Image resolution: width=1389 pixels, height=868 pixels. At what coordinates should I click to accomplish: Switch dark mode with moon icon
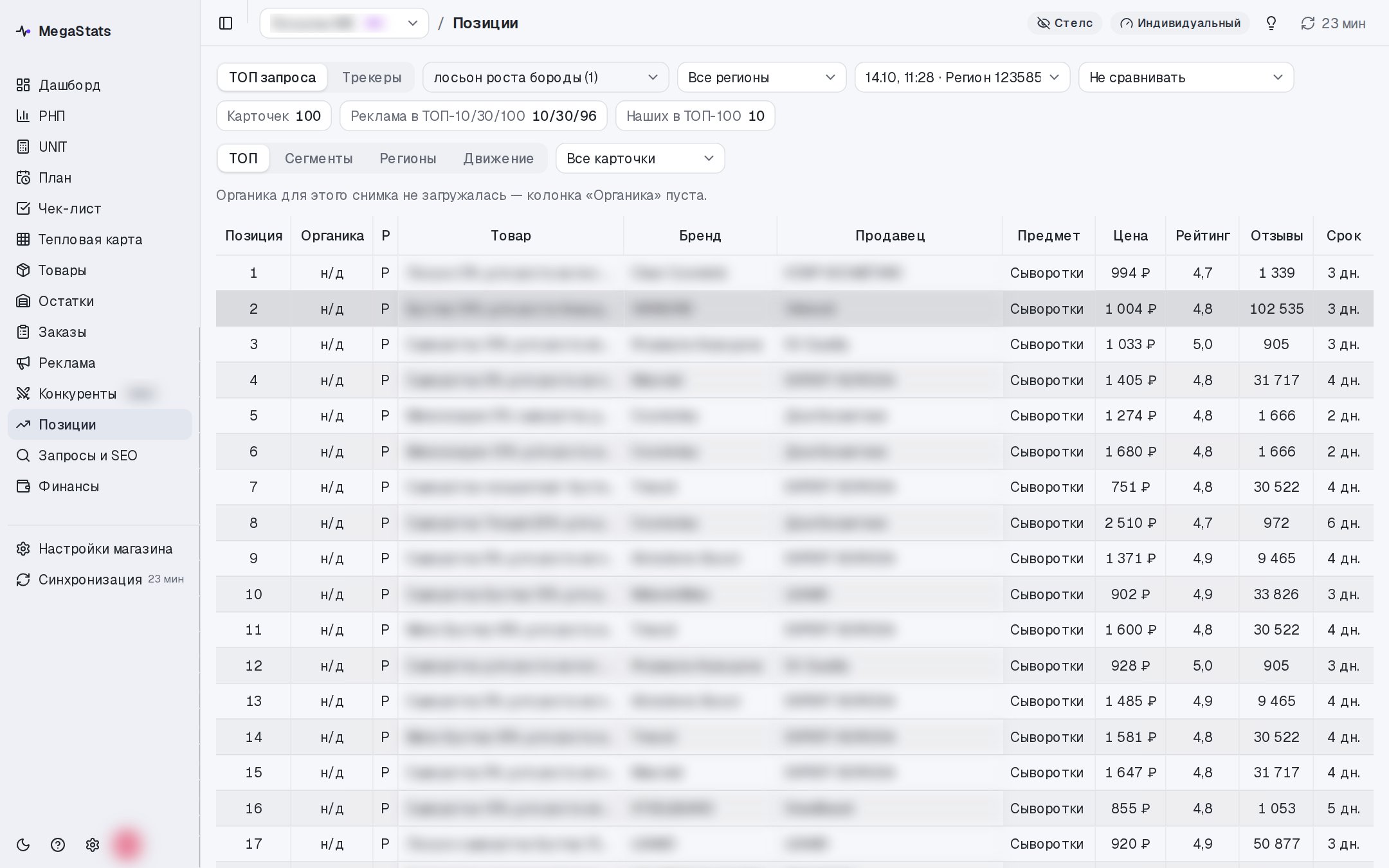23,845
